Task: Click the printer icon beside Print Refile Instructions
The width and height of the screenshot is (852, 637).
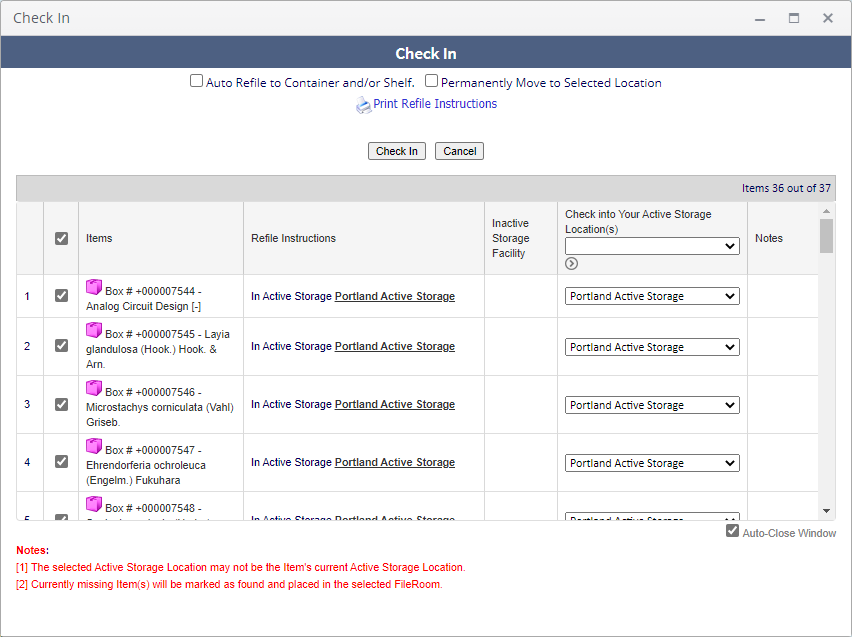Action: tap(363, 104)
